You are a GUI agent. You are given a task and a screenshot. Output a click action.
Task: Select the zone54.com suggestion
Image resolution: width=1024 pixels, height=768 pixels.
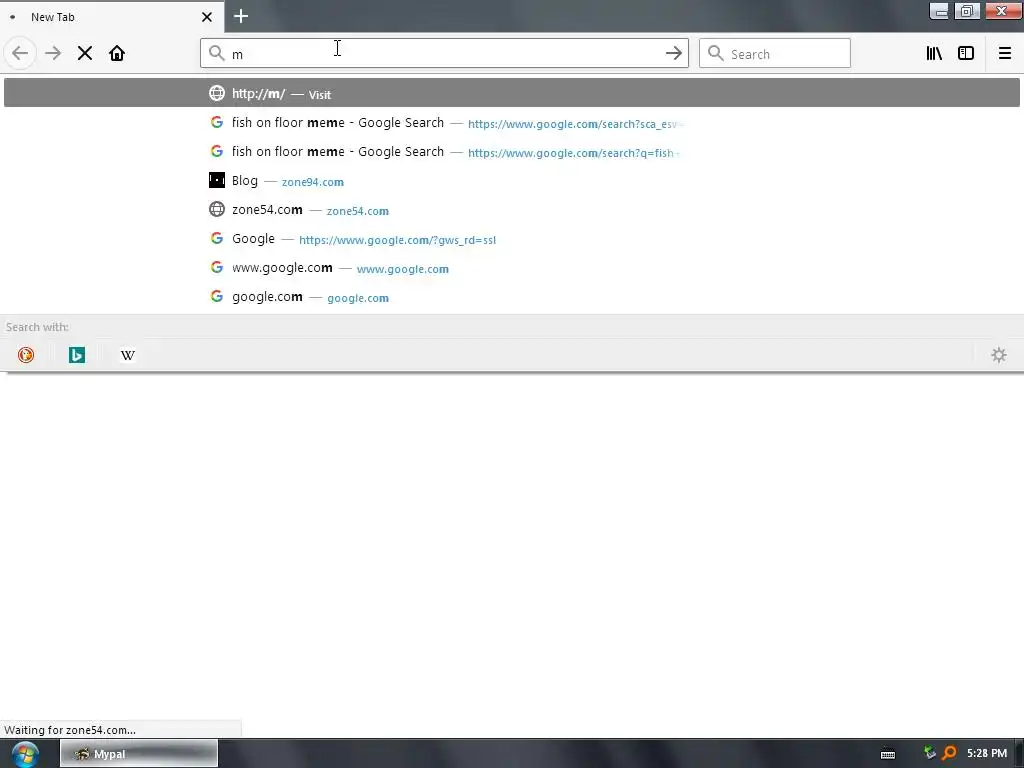[511, 210]
